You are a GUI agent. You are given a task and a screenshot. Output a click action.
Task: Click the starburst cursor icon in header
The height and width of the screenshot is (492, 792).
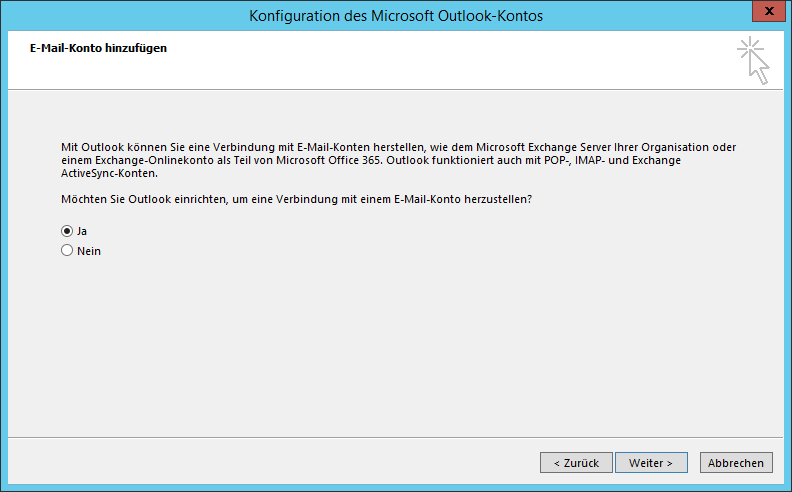753,60
